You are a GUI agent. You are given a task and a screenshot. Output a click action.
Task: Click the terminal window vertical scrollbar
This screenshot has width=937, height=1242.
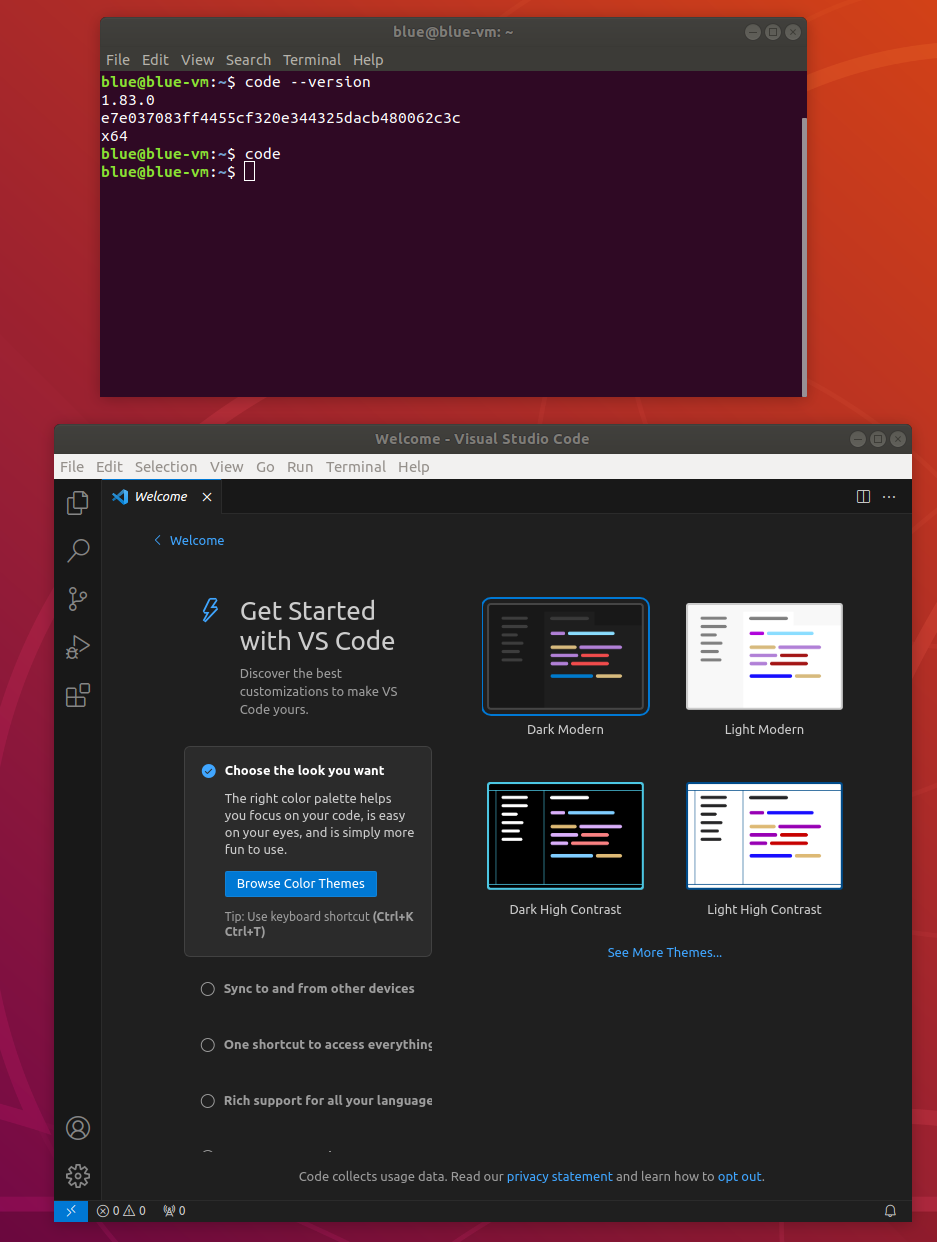click(803, 256)
